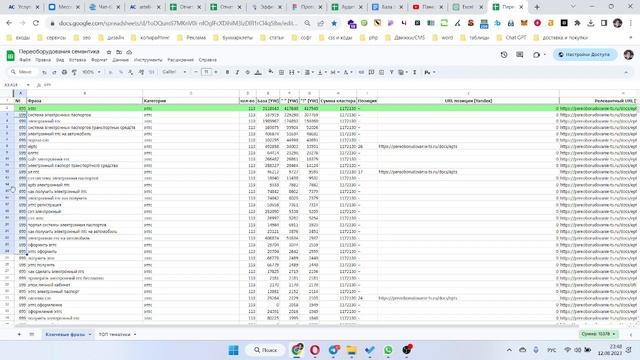
Task: Open the Расширения menu
Action: (180, 60)
